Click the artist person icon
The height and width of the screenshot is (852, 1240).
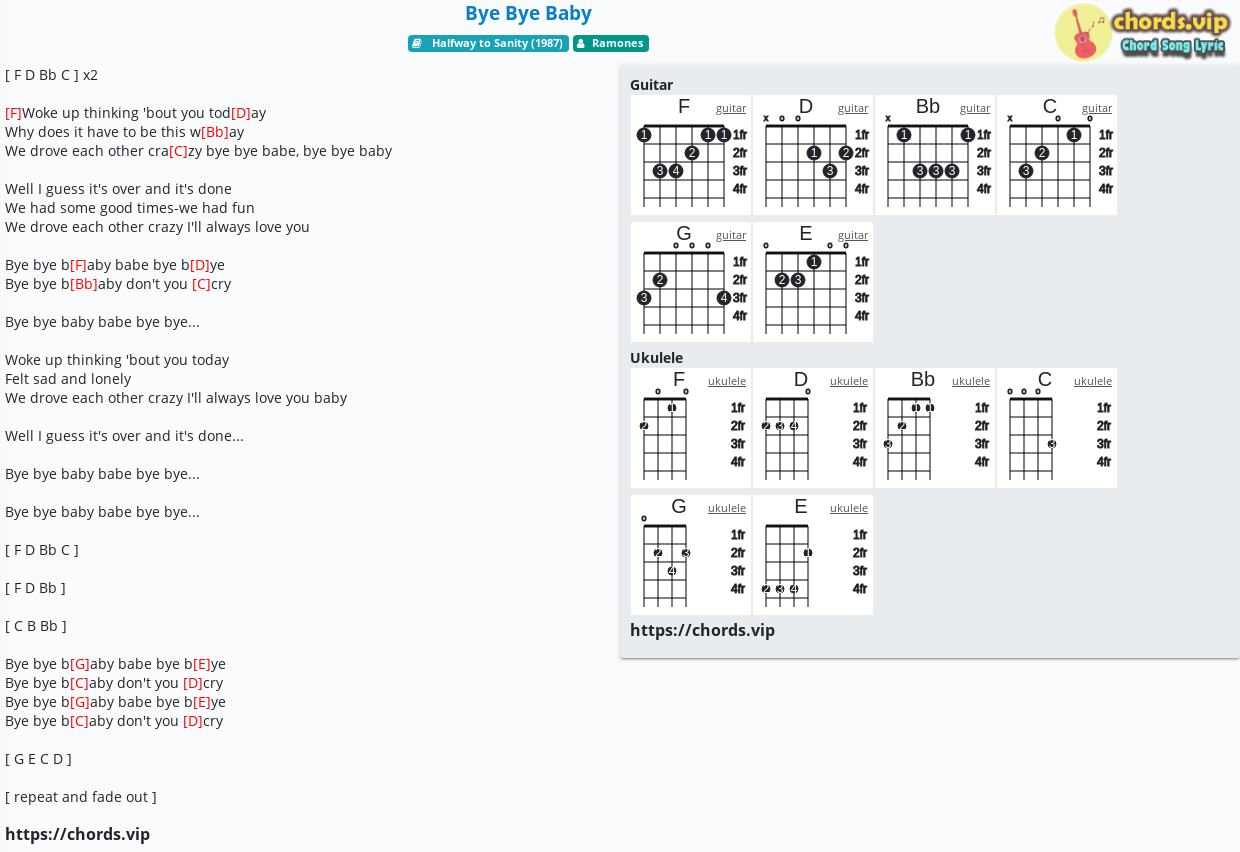click(x=581, y=43)
